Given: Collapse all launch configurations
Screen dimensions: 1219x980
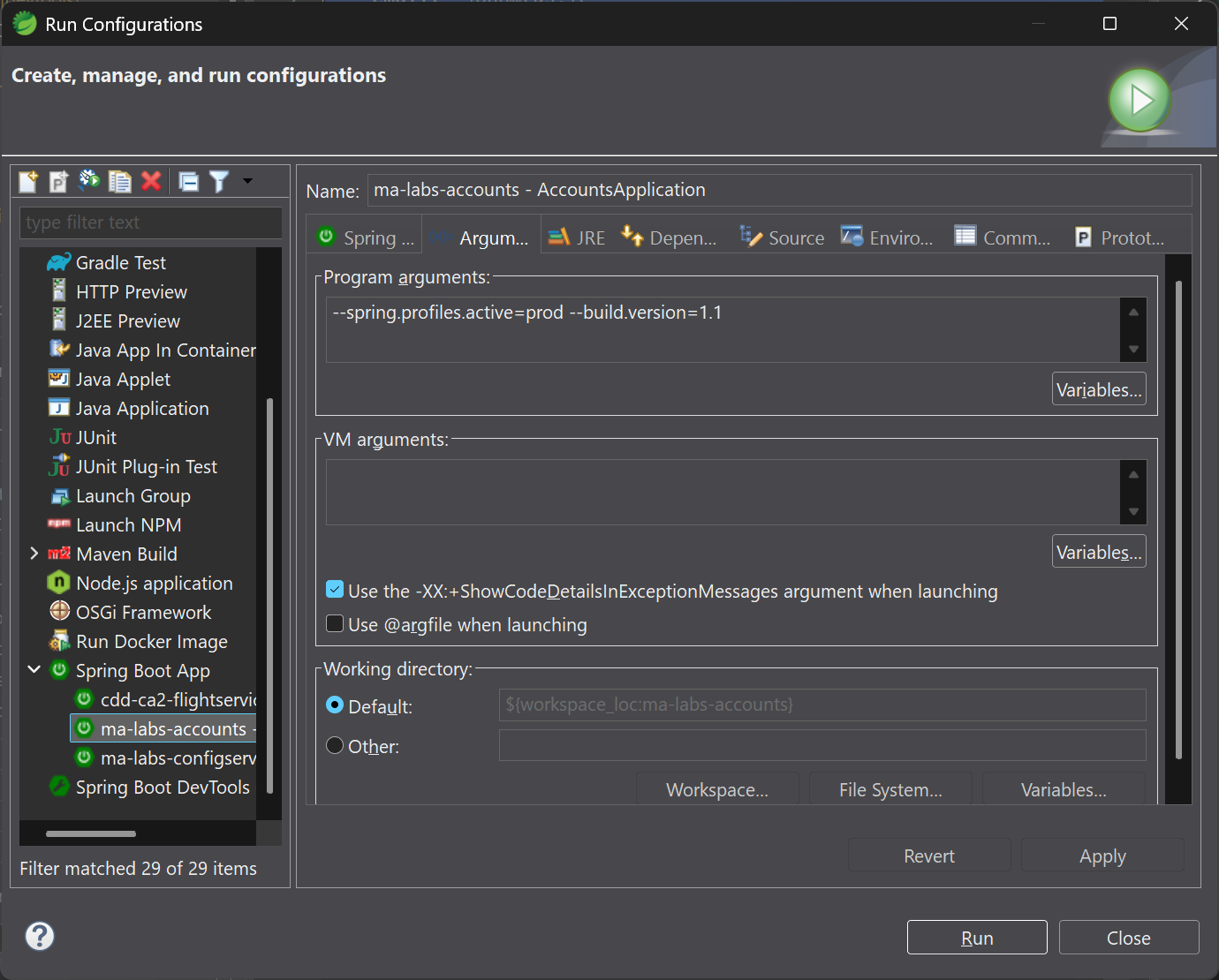Looking at the screenshot, I should (188, 181).
